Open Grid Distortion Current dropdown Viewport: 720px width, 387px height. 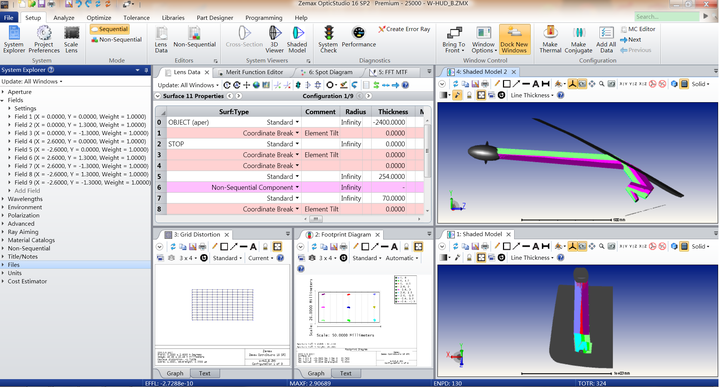click(x=260, y=258)
